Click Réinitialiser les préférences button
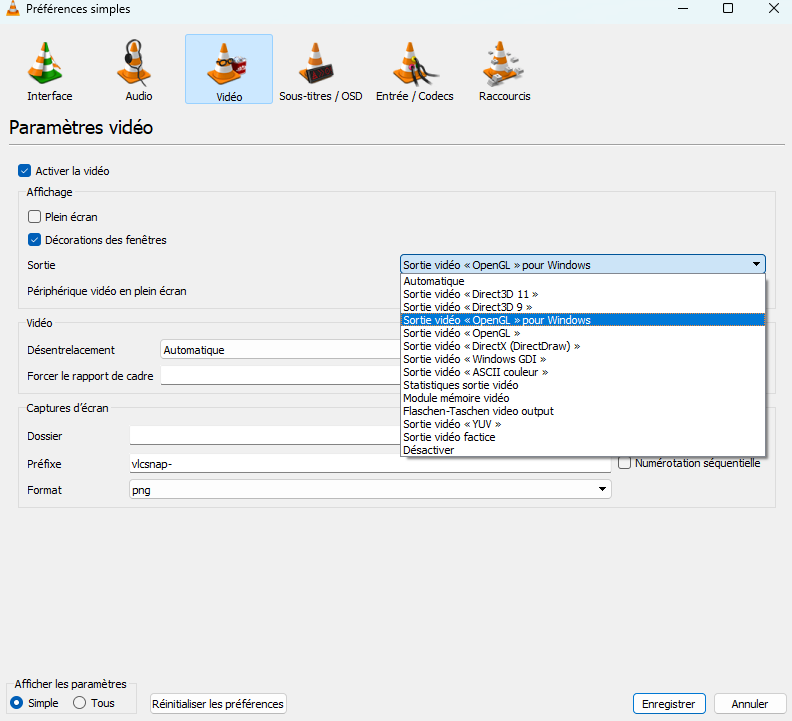The image size is (792, 721). 218,704
